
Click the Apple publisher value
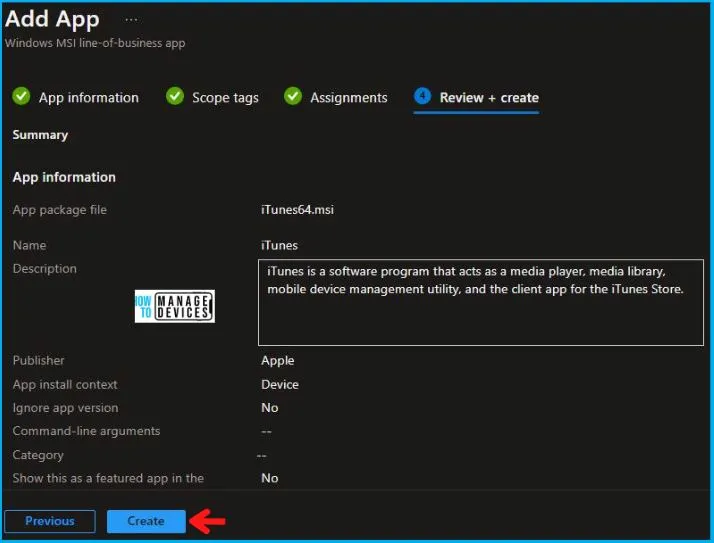[x=277, y=361]
